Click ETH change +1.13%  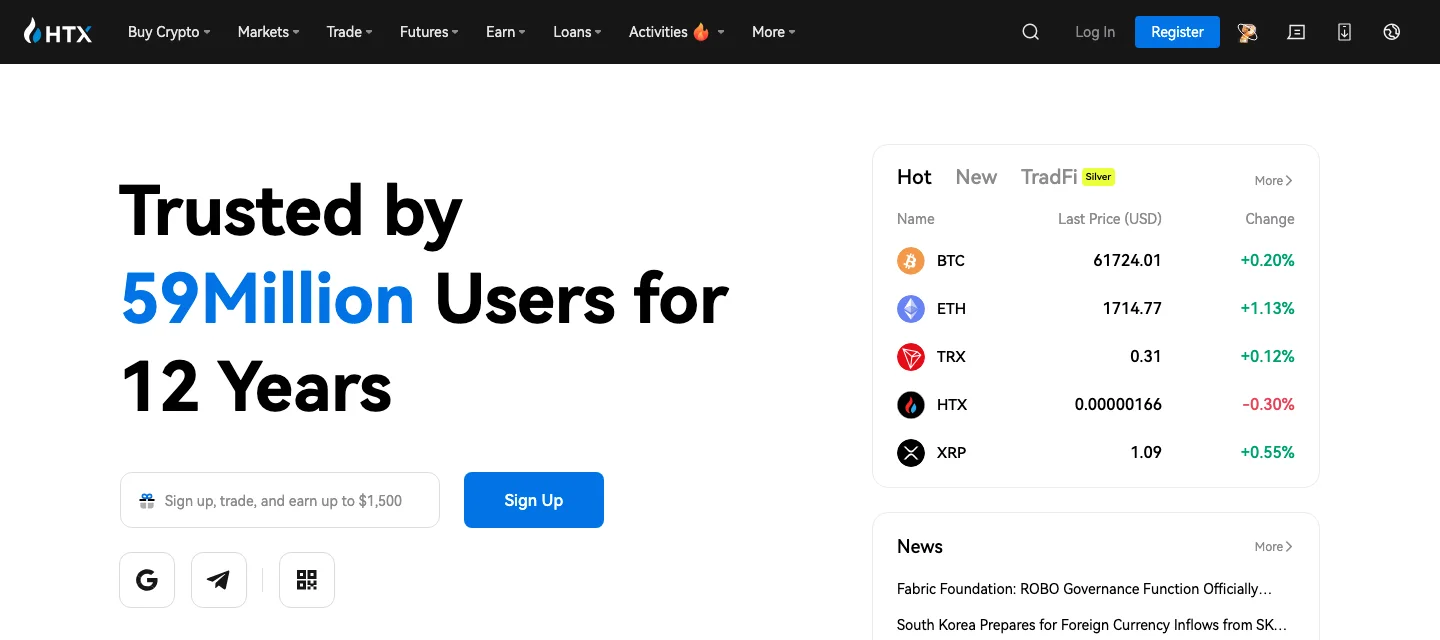coord(1268,309)
